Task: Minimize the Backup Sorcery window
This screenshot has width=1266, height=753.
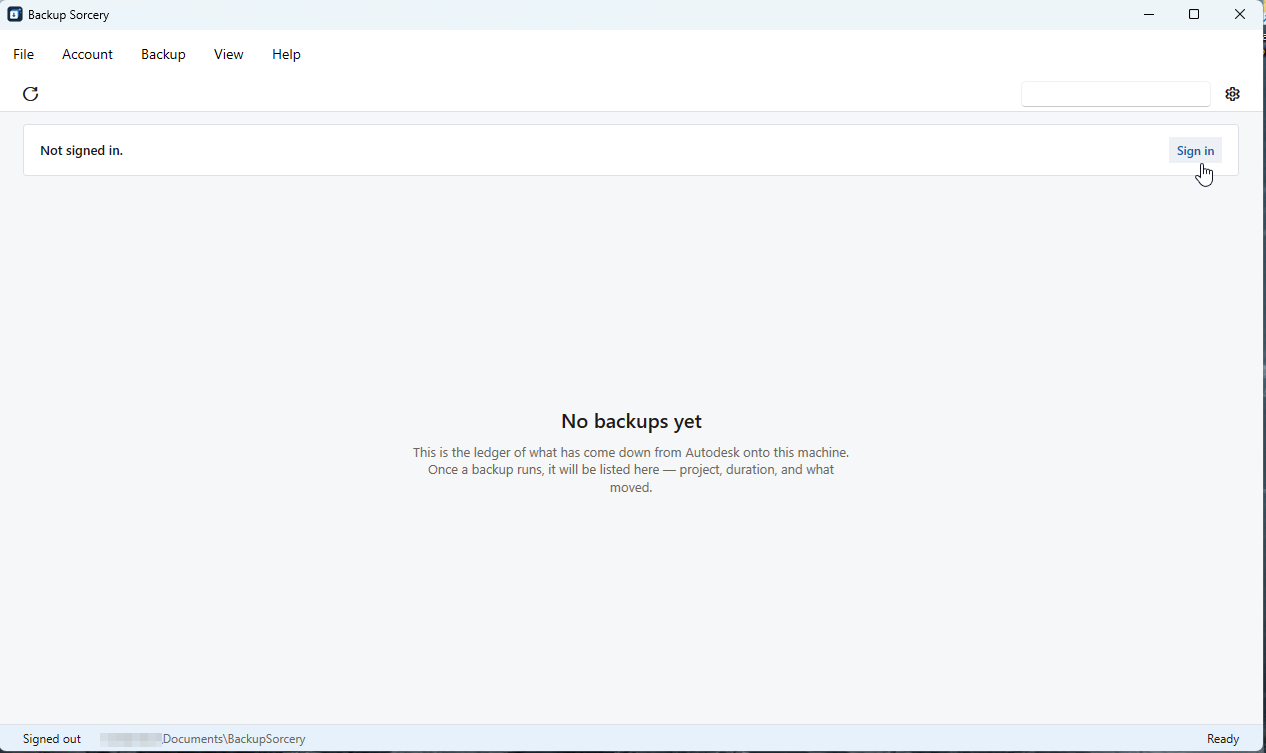Action: click(1149, 15)
